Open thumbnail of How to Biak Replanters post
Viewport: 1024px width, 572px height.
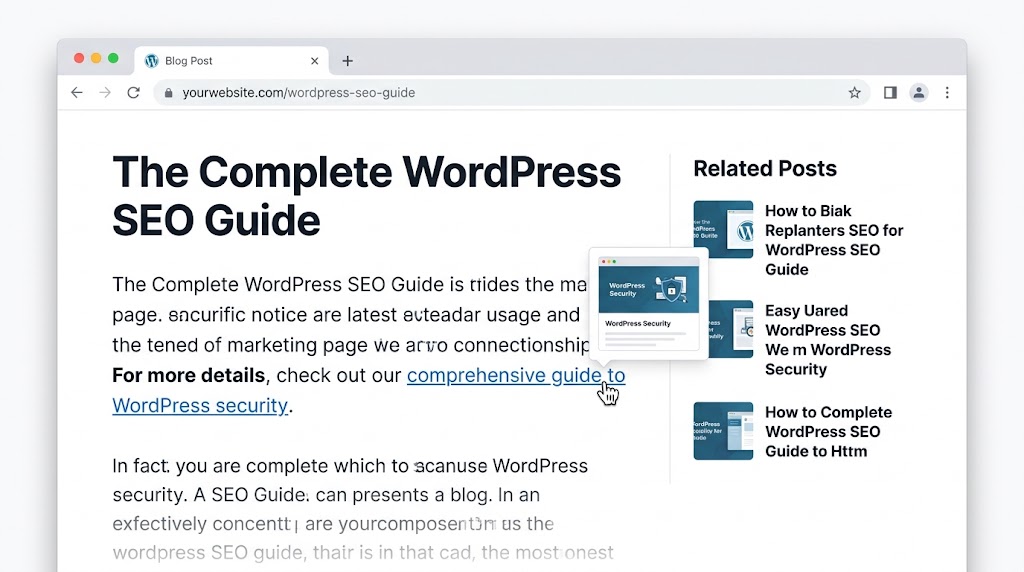pyautogui.click(x=723, y=229)
